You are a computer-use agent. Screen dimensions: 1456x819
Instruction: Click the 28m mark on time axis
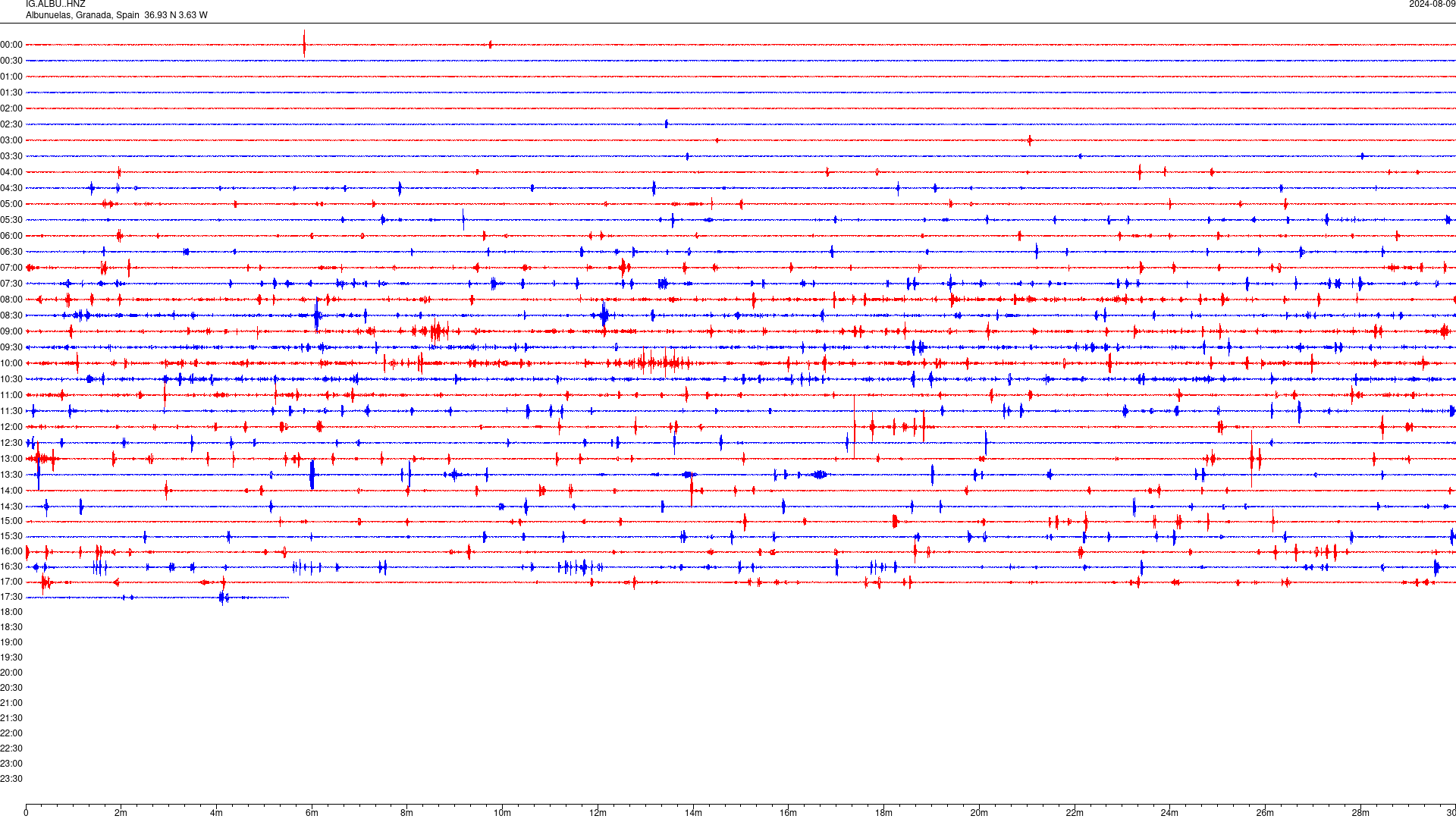[x=1360, y=813]
